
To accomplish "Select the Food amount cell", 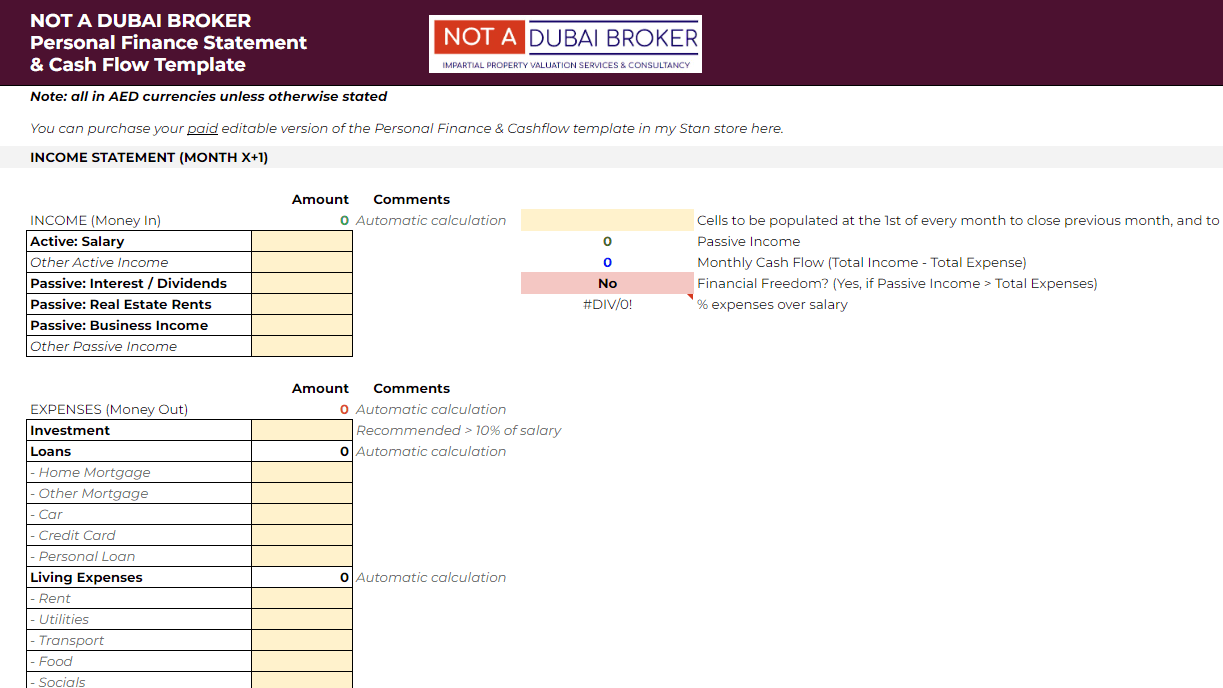I will pyautogui.click(x=302, y=661).
